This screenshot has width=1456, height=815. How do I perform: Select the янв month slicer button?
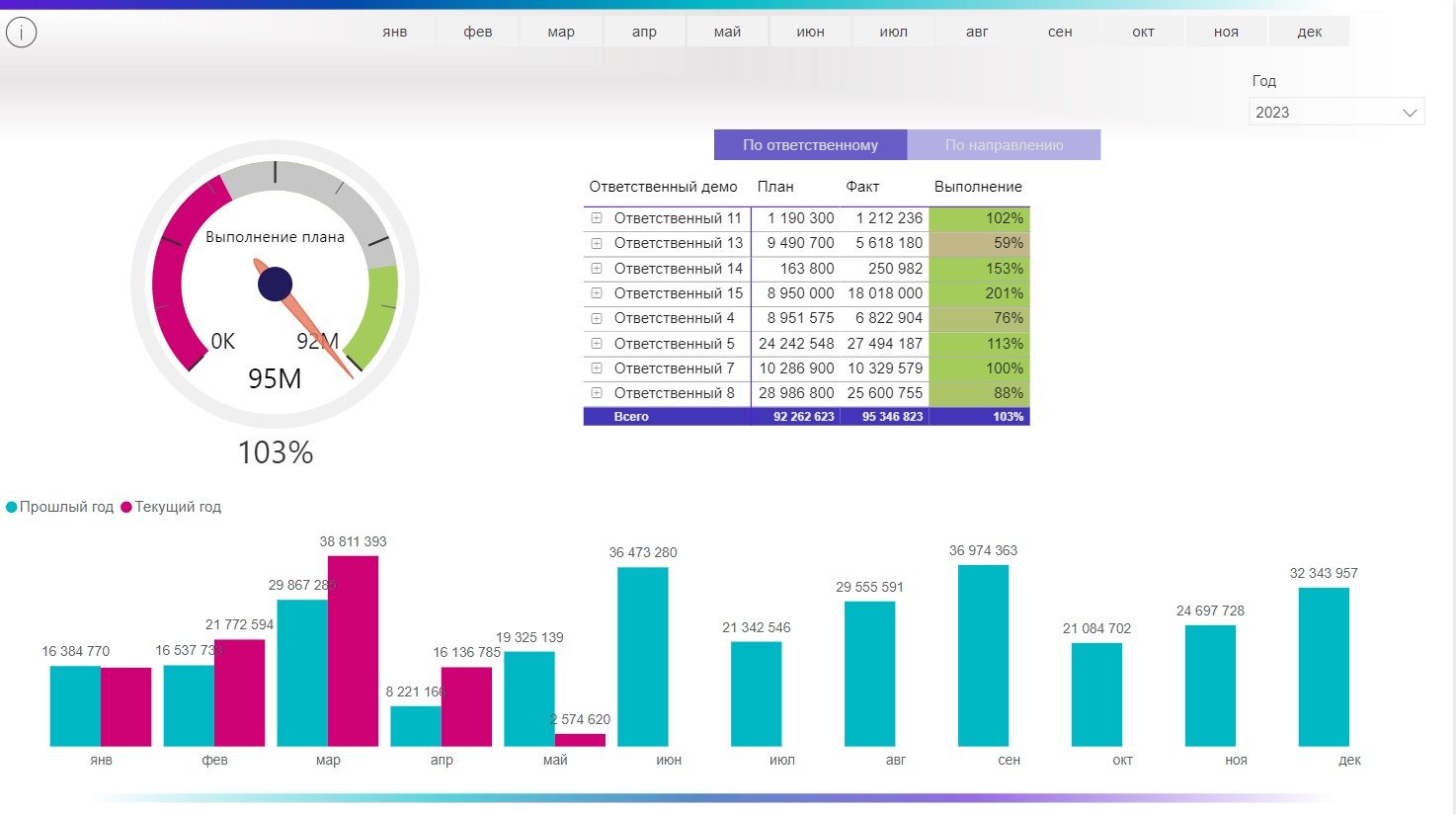point(395,32)
